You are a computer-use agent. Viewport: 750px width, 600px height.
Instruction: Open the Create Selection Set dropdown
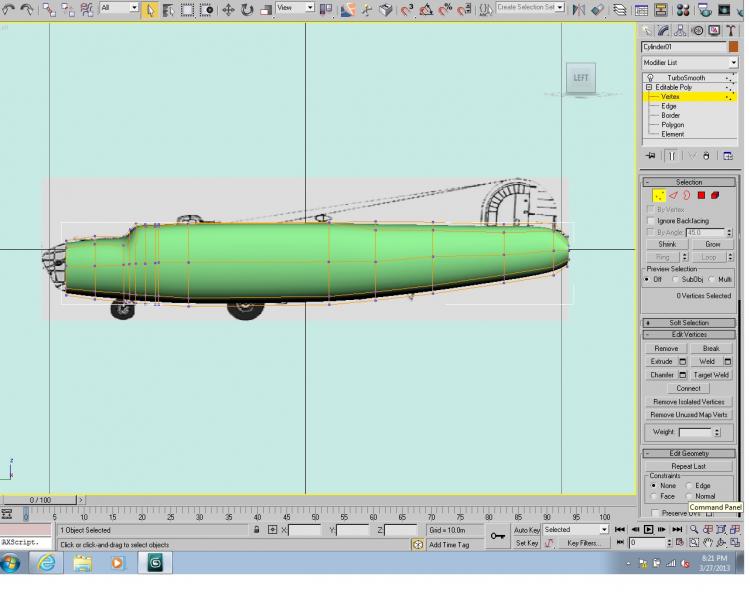(x=530, y=8)
